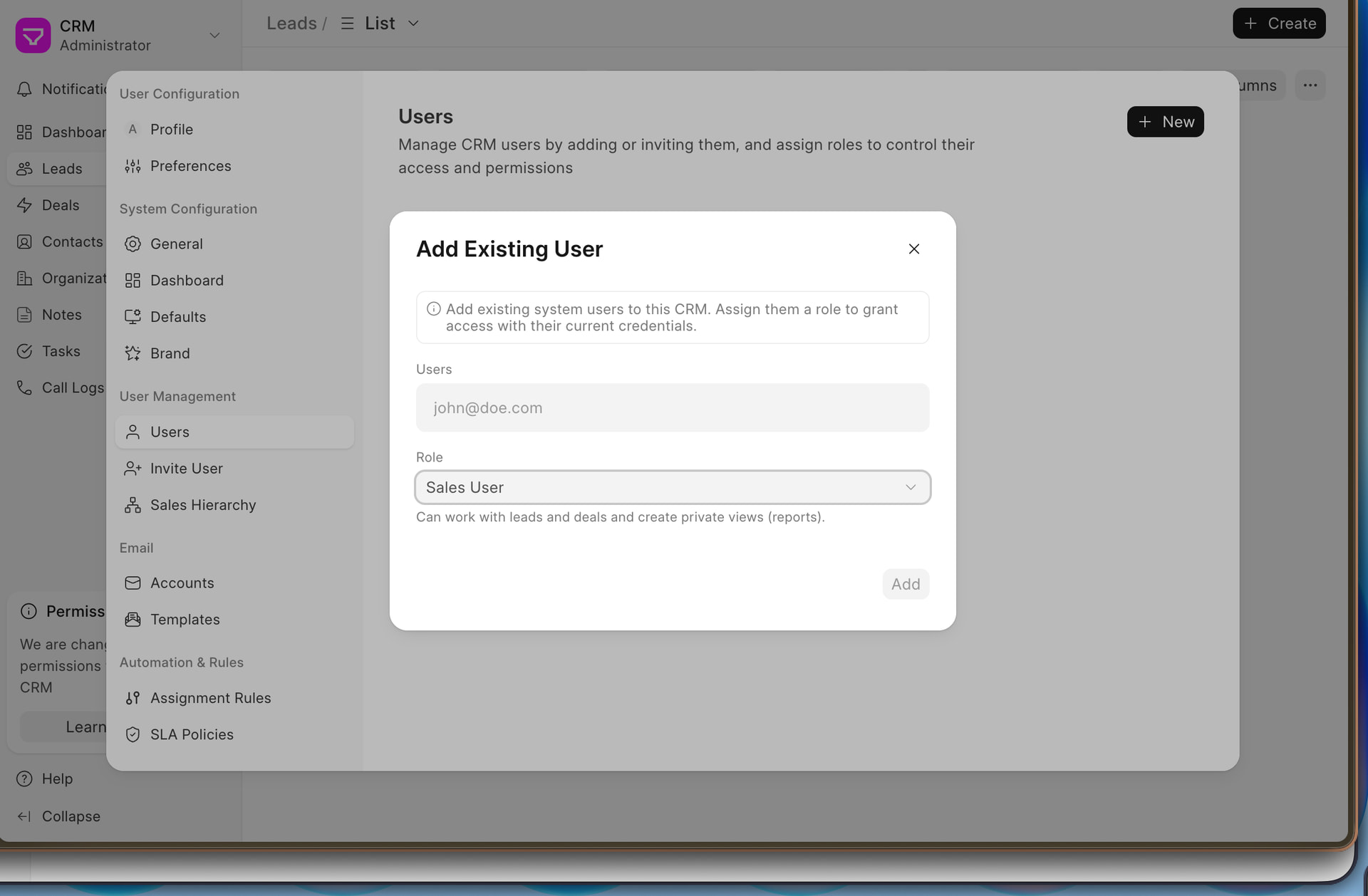This screenshot has width=1368, height=896.
Task: Go to Assignment Rules settings
Action: (x=234, y=698)
